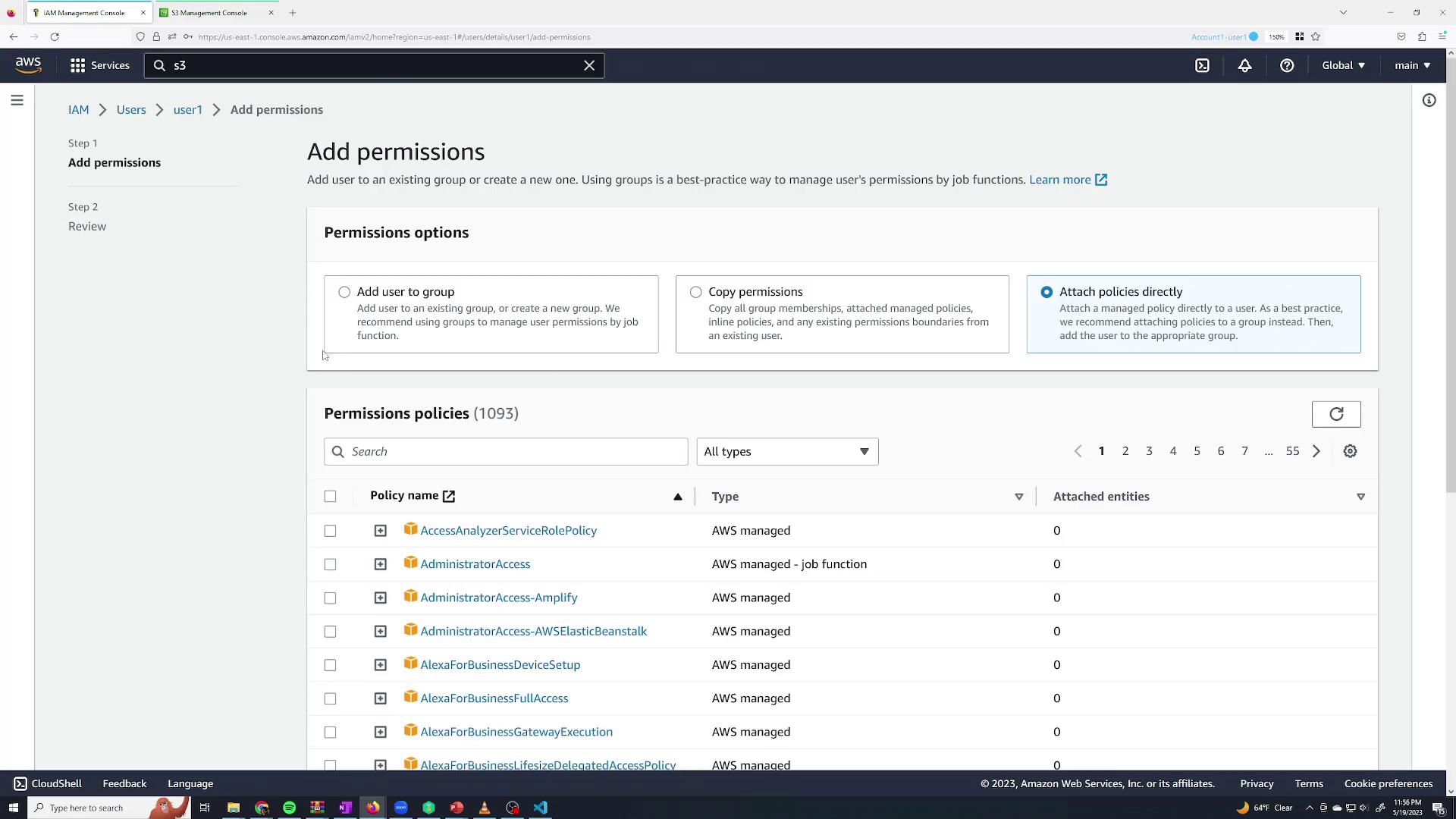The image size is (1456, 819).
Task: Select Add user to group option
Action: click(x=344, y=292)
